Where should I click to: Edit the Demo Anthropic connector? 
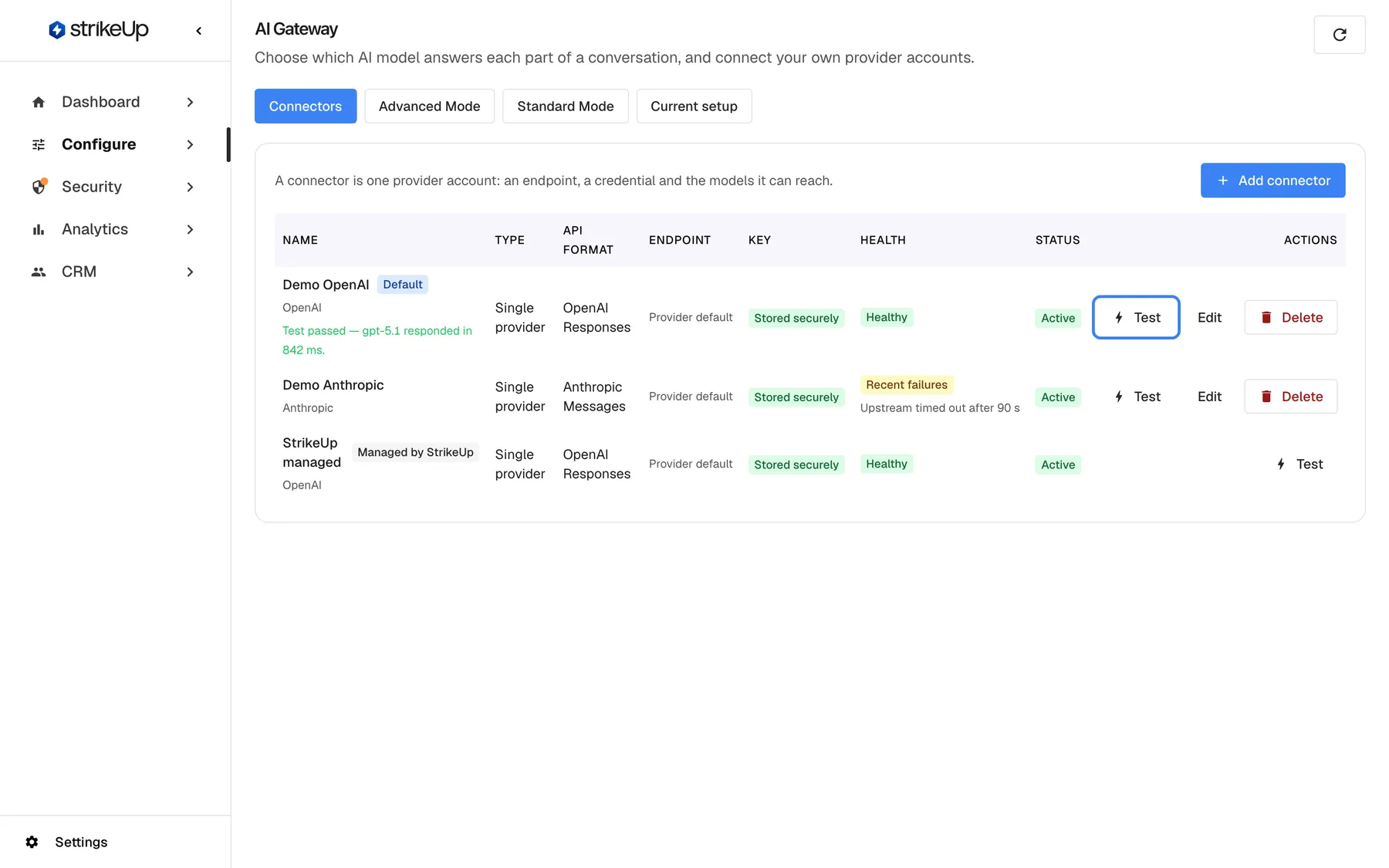(1209, 397)
